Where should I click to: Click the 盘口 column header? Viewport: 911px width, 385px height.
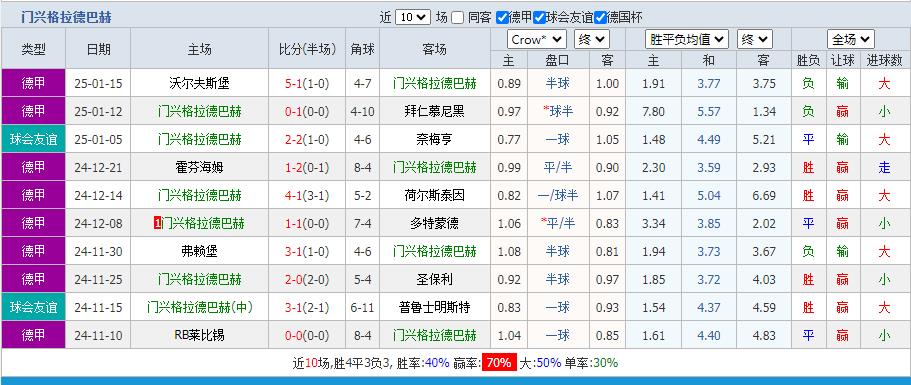(558, 60)
